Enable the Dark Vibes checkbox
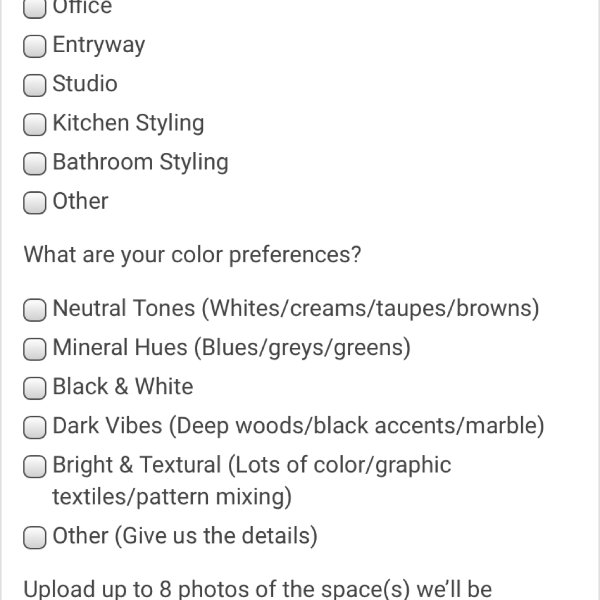600x600 pixels. 35,427
